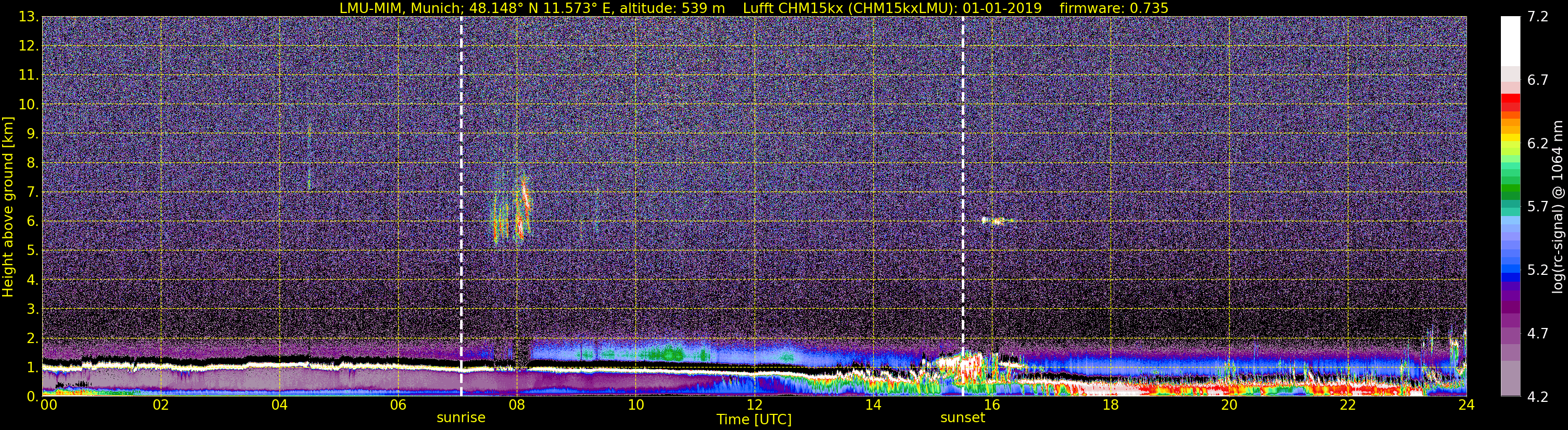Screen dimensions: 1568x430
Task: Click the time tick label '22'
Action: [1348, 406]
